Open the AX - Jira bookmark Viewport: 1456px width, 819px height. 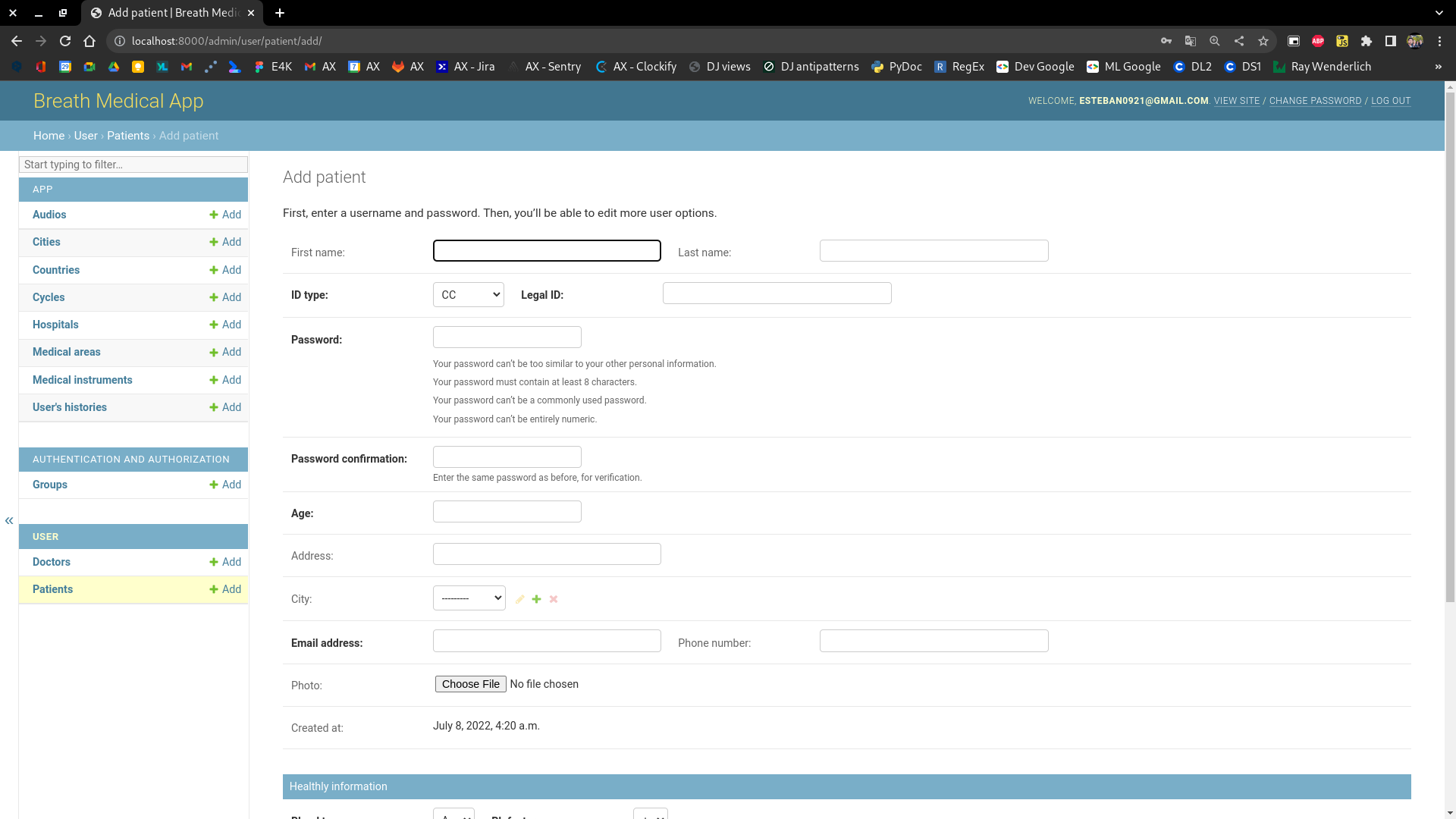tap(466, 67)
